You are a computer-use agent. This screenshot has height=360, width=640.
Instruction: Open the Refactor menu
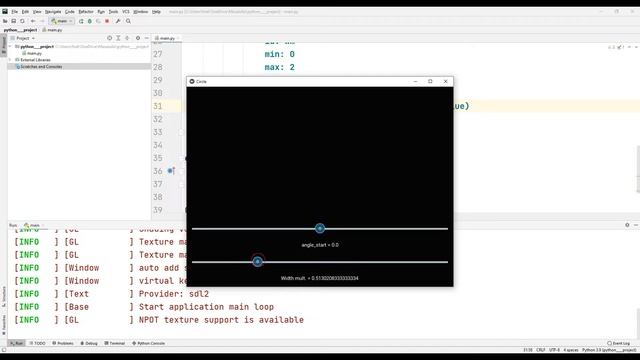[x=86, y=12]
